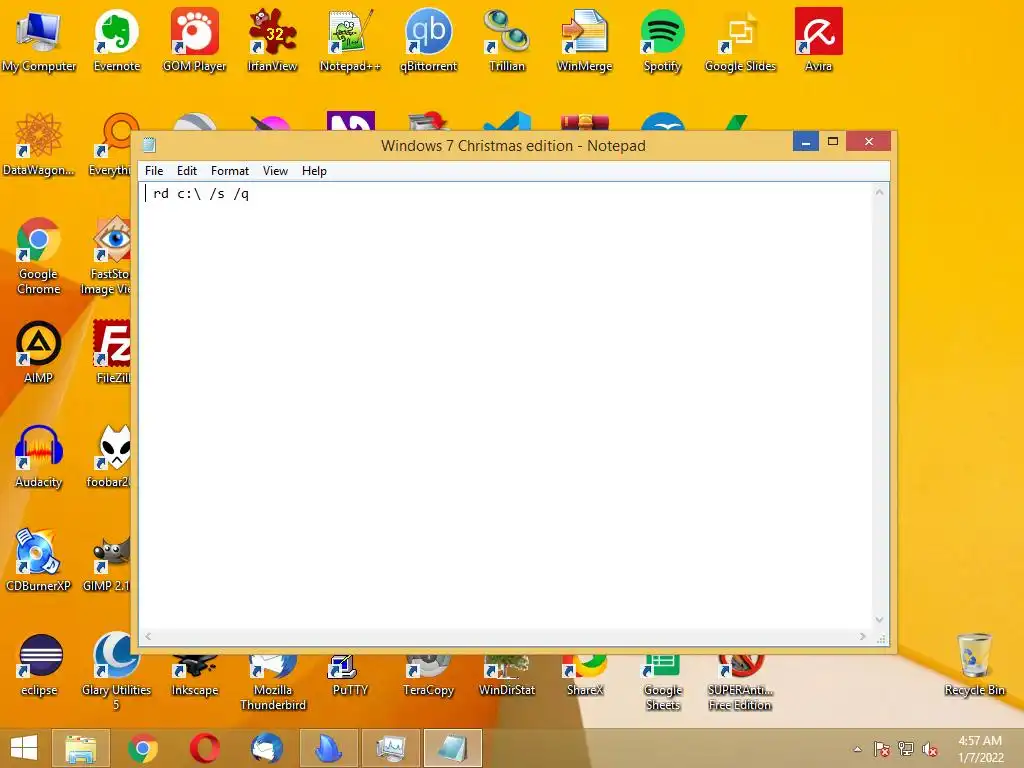1024x768 pixels.
Task: Maximize the Notepad window
Action: click(x=833, y=142)
